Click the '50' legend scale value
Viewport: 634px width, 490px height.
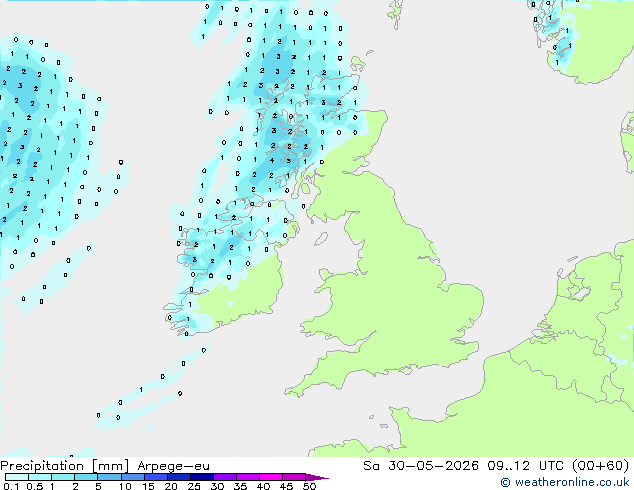tap(309, 486)
